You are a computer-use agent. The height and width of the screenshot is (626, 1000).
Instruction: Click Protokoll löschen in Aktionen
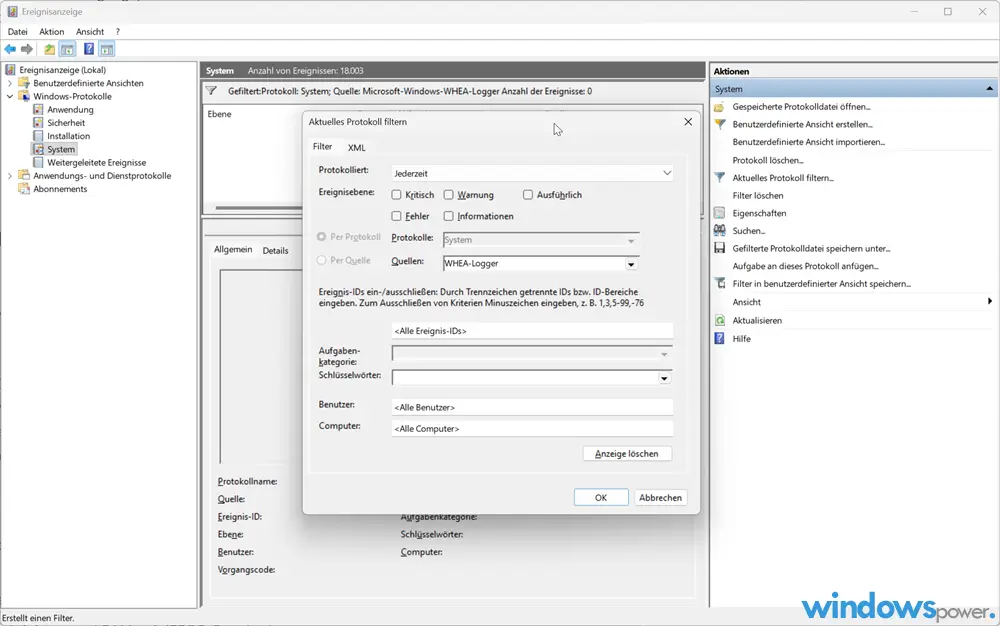tap(768, 161)
